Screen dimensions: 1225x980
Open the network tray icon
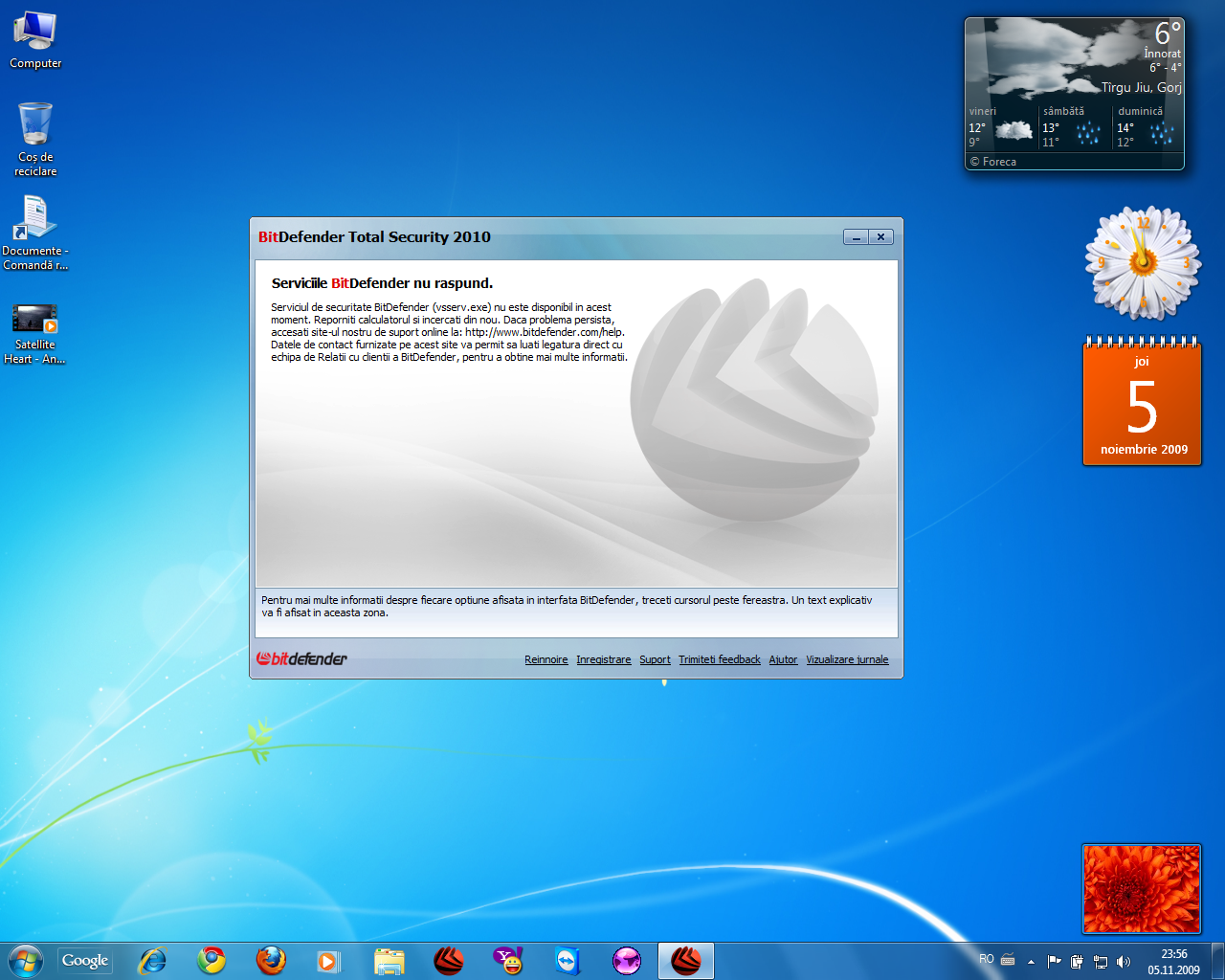(x=1101, y=962)
